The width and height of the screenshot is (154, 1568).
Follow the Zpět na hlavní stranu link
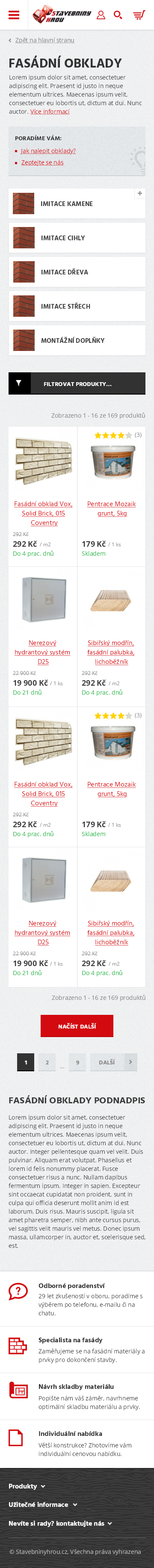[44, 40]
